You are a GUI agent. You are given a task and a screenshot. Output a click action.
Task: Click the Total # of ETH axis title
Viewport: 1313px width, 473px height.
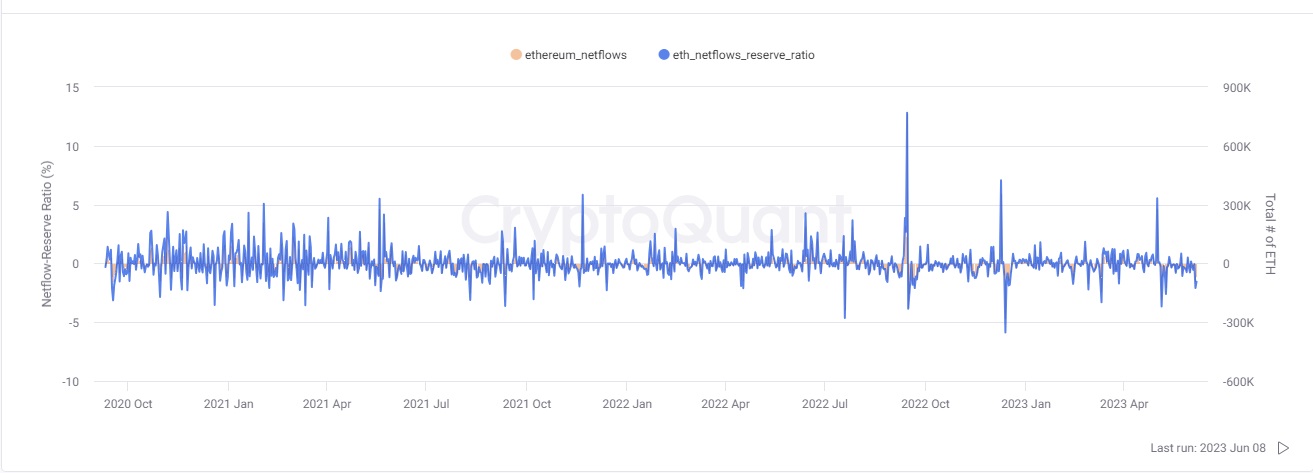click(x=1271, y=234)
